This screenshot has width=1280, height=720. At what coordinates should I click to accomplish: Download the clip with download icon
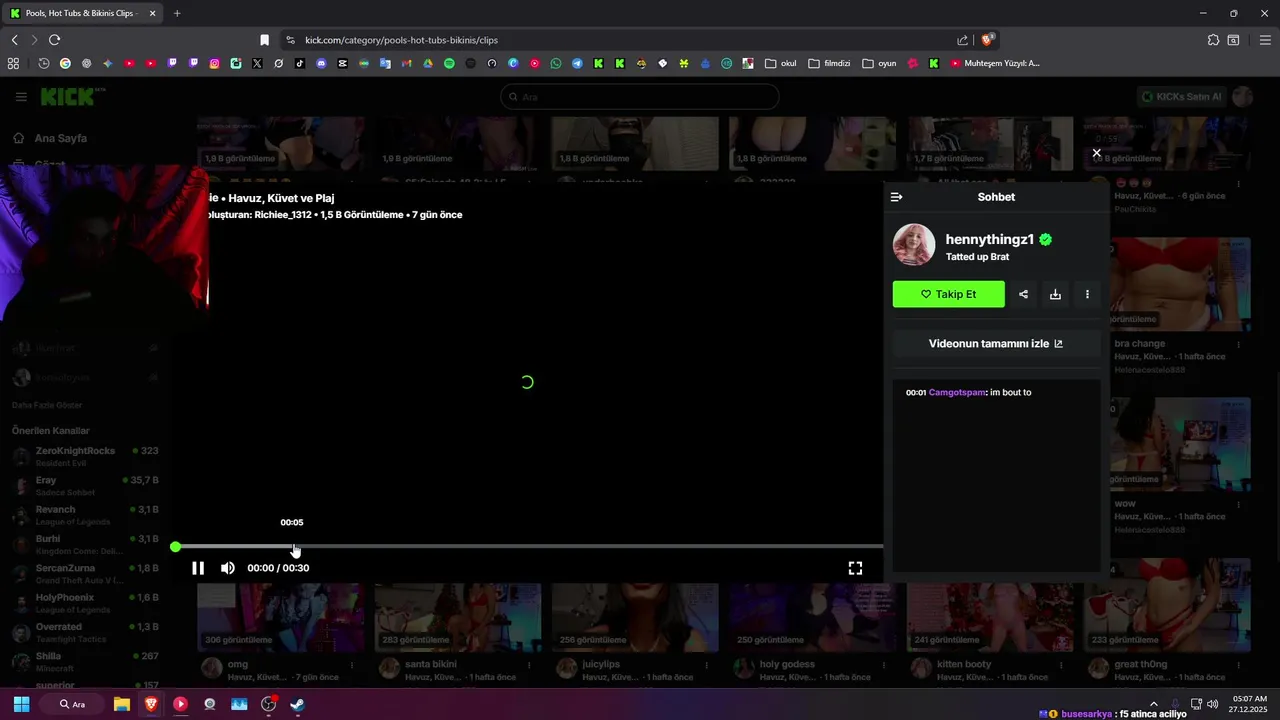pos(1055,294)
